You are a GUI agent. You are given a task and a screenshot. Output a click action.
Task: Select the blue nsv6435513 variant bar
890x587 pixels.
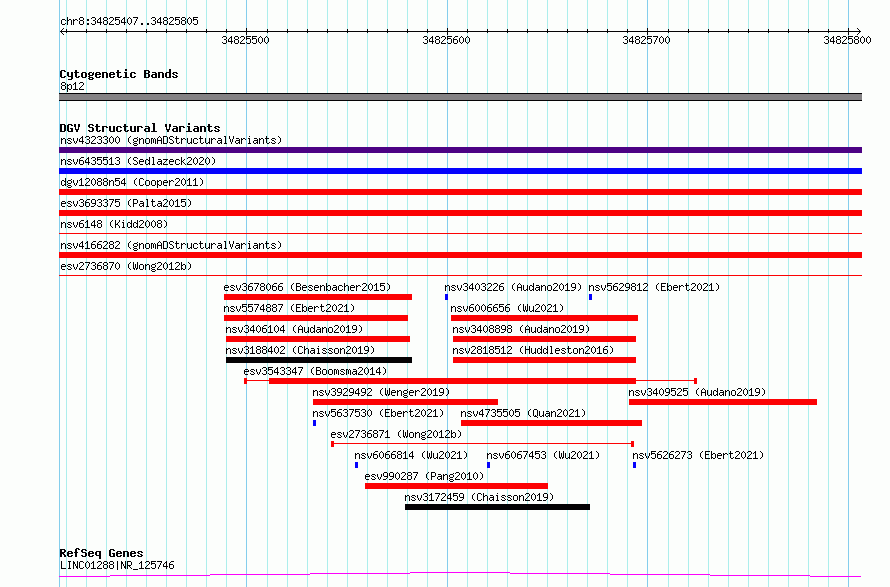[460, 171]
